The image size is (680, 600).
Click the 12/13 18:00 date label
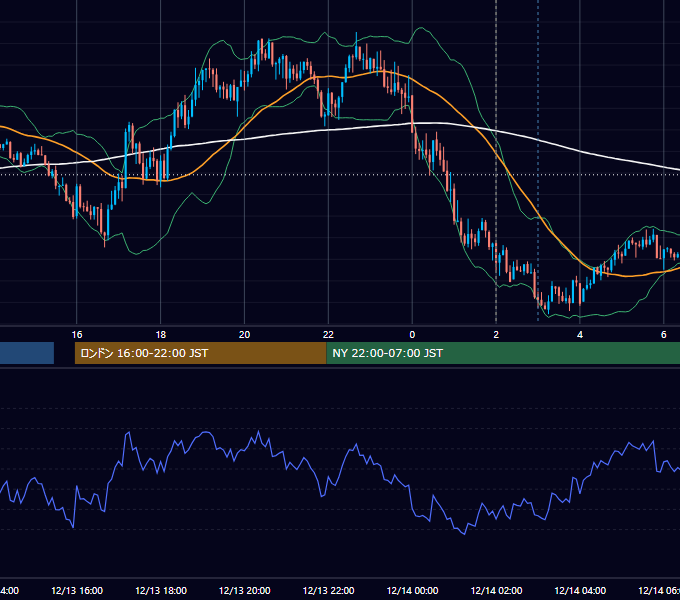pos(161,590)
